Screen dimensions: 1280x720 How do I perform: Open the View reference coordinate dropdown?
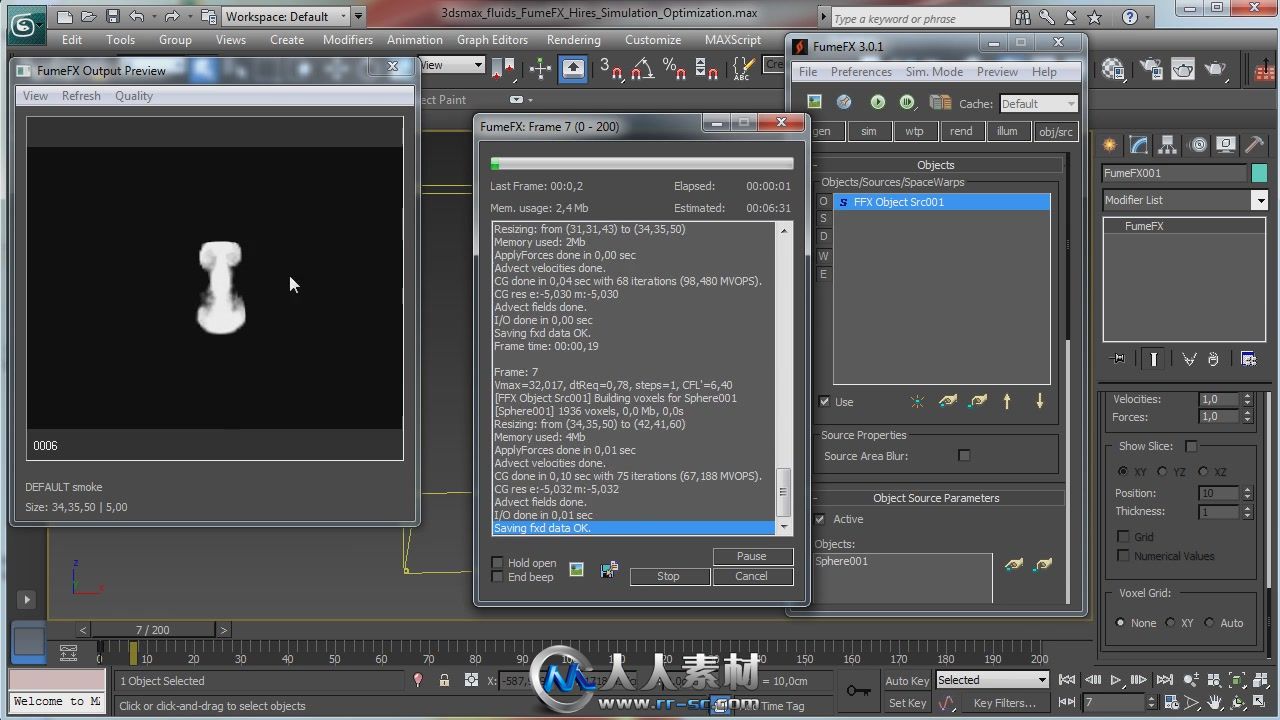coord(452,65)
